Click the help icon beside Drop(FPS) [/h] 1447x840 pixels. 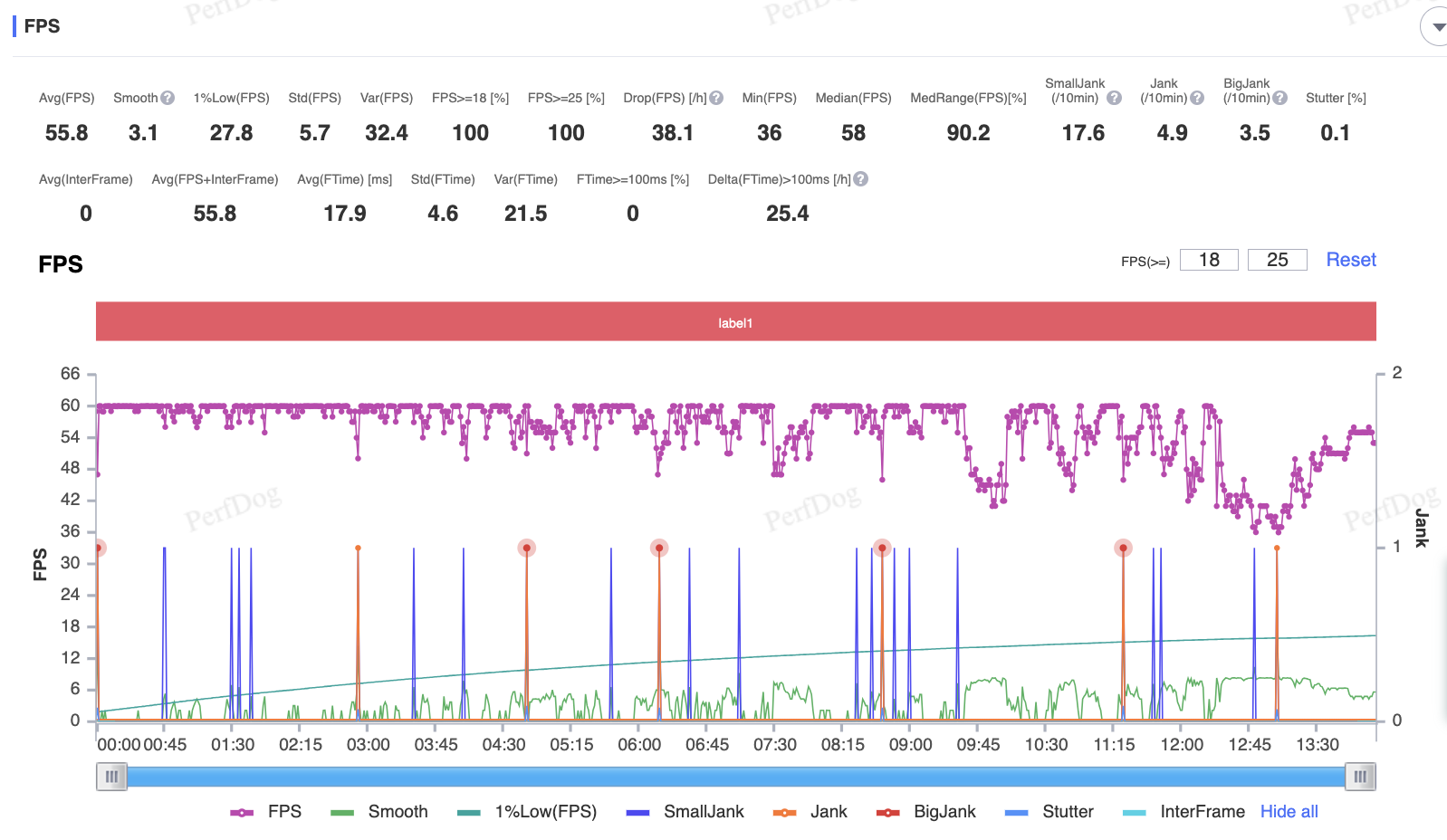(716, 98)
